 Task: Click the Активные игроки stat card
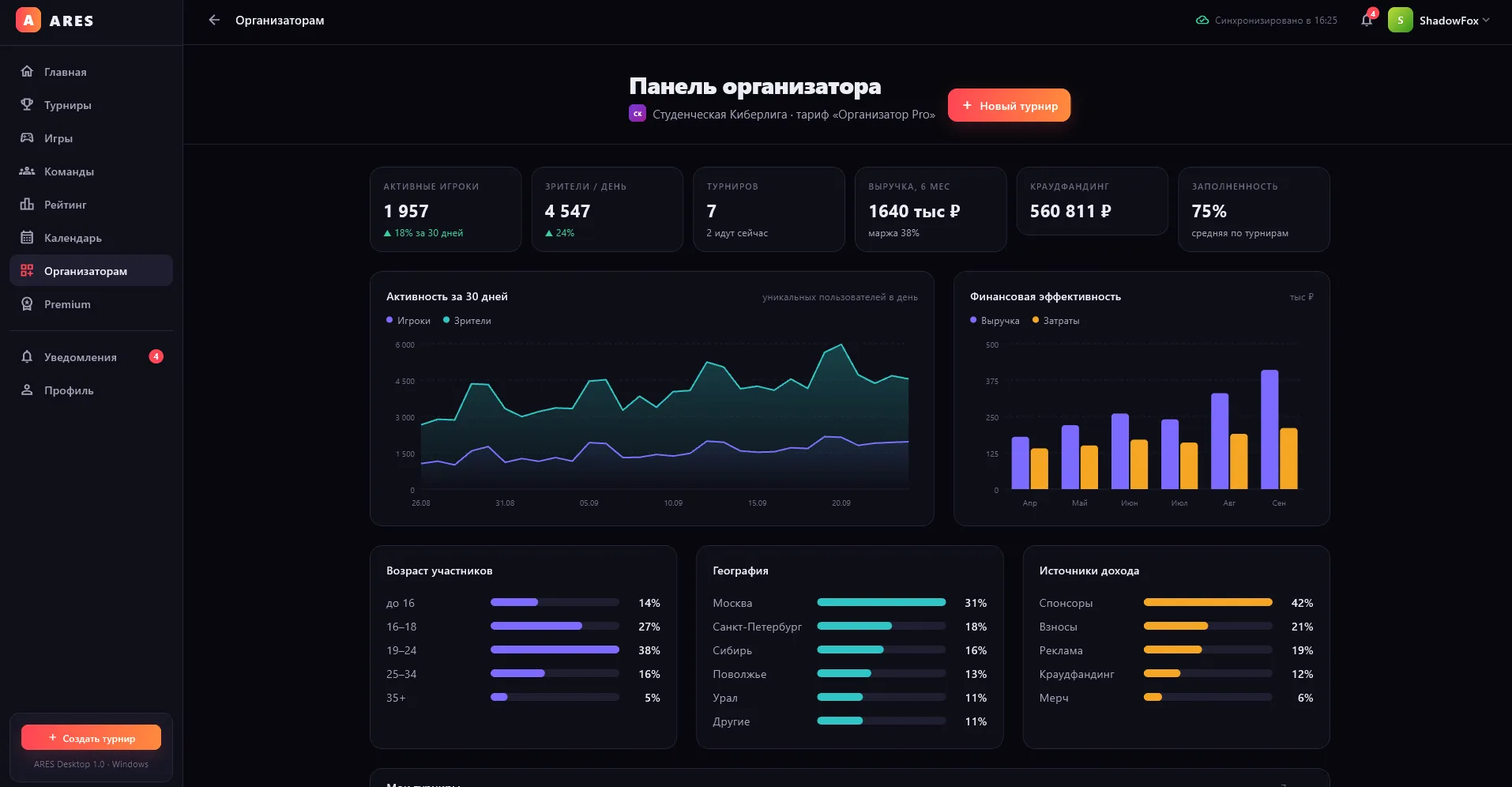pos(446,209)
